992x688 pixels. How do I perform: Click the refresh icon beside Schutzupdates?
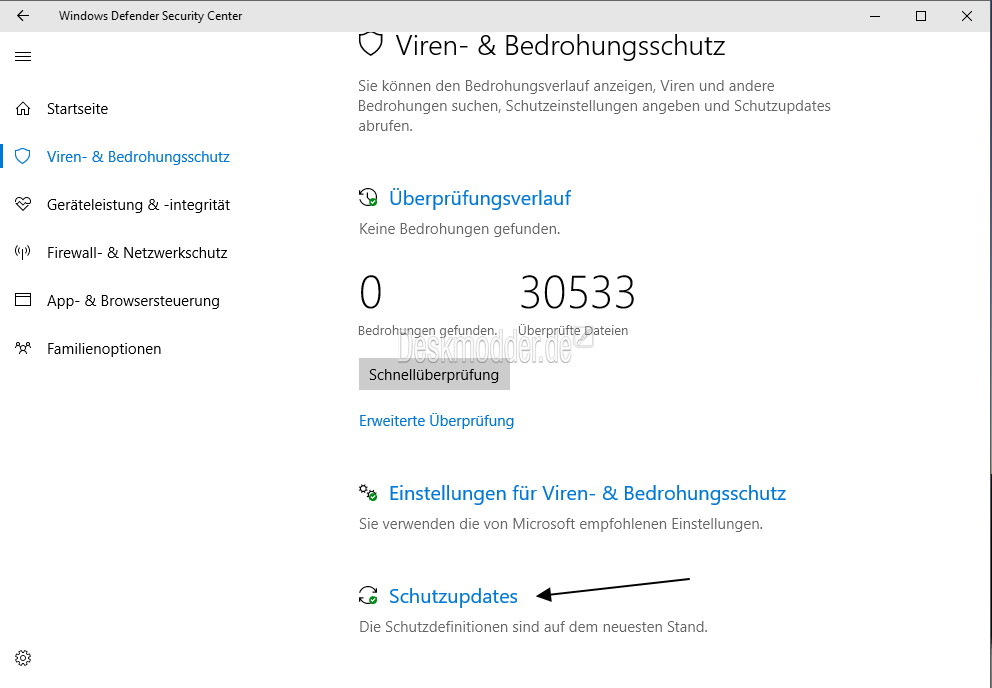point(368,595)
